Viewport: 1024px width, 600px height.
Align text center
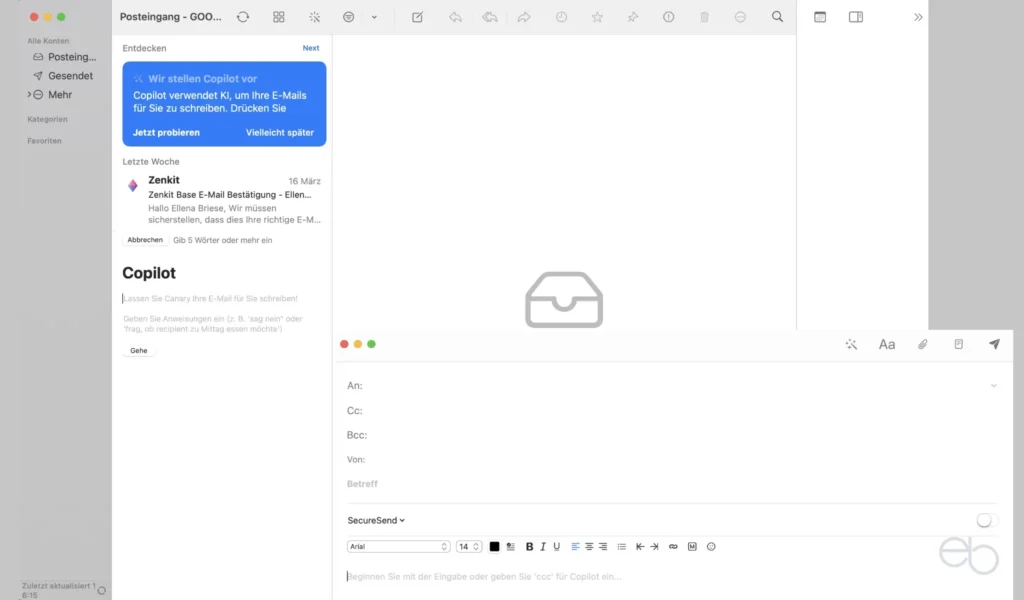(589, 546)
